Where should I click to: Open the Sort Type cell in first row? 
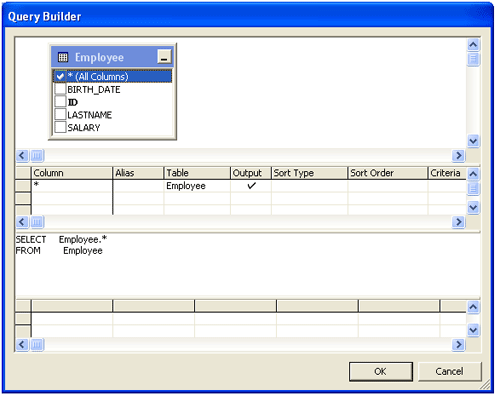pos(310,186)
